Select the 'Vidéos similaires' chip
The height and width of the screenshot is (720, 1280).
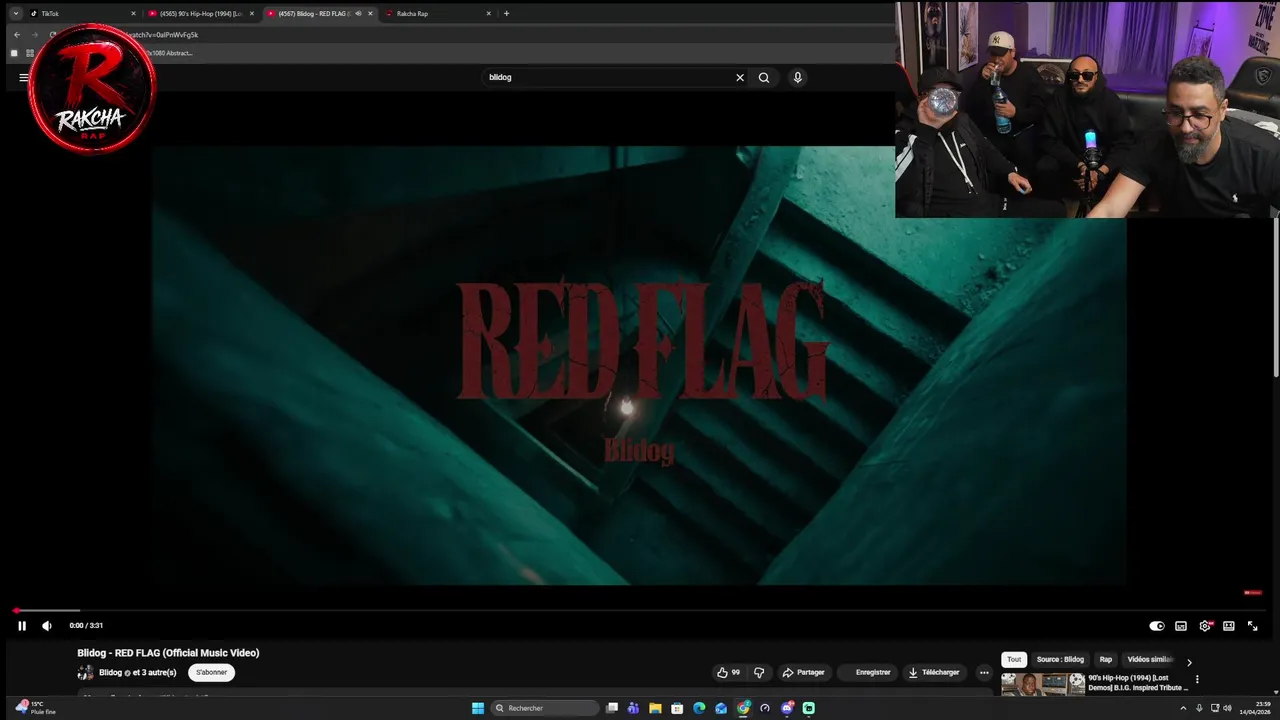click(x=1150, y=659)
